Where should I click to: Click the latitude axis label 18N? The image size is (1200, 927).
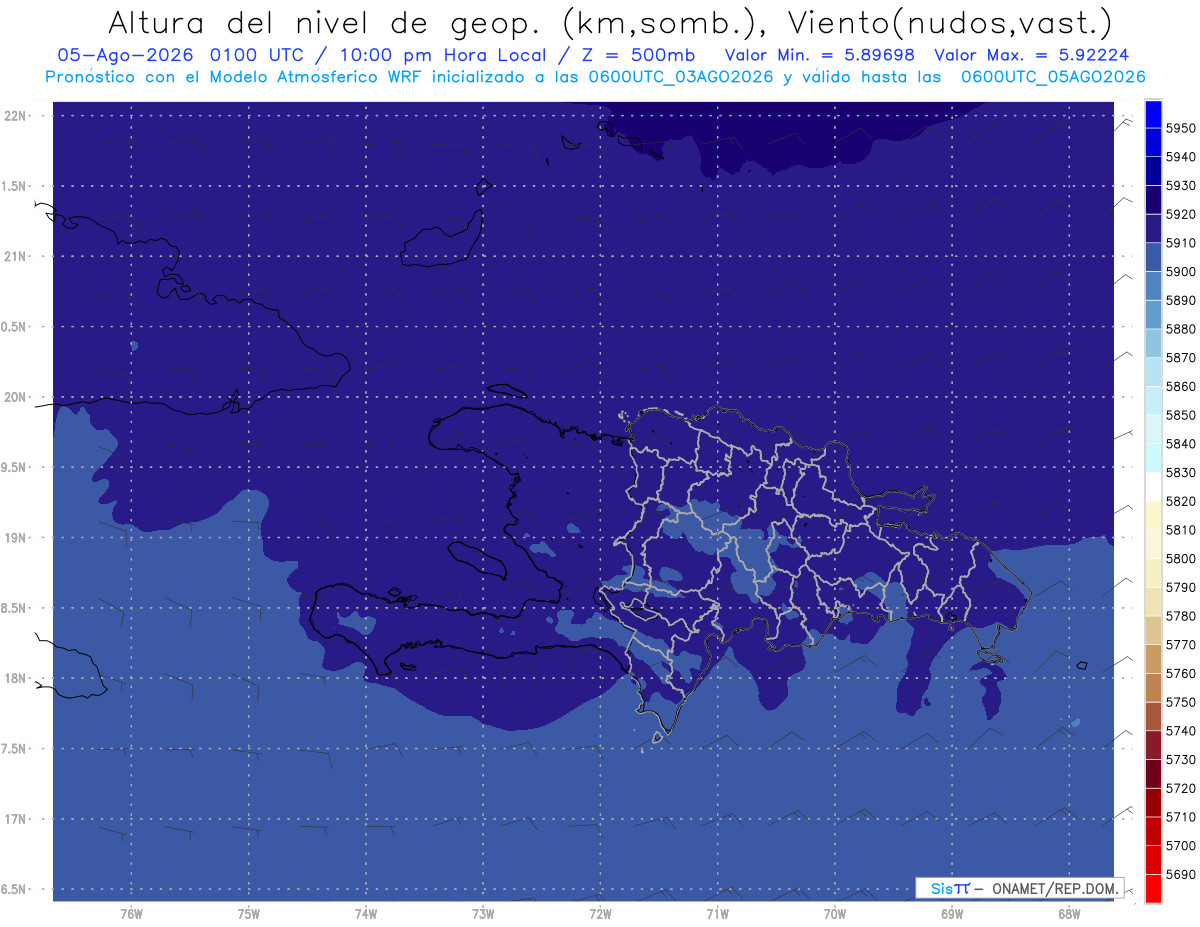pyautogui.click(x=17, y=679)
